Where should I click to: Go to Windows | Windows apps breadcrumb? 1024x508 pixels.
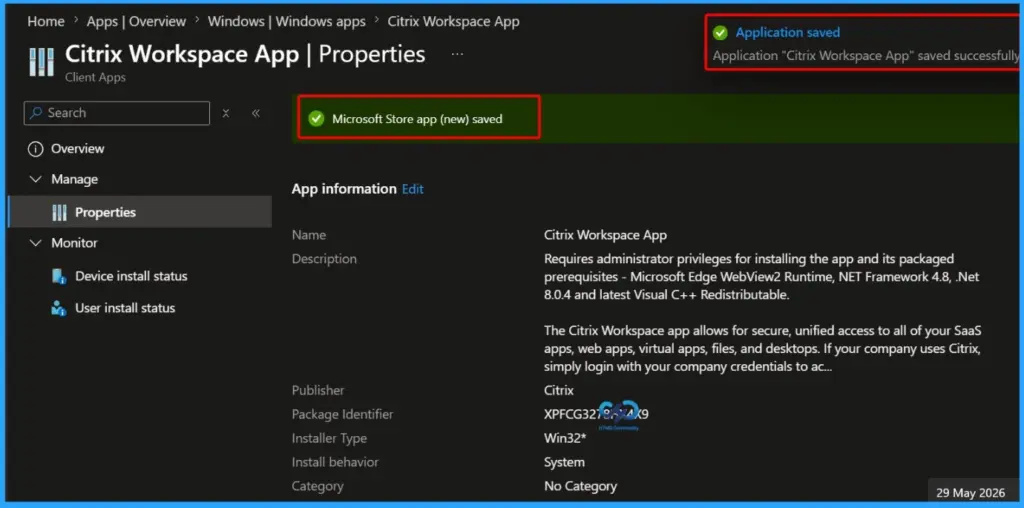[287, 22]
